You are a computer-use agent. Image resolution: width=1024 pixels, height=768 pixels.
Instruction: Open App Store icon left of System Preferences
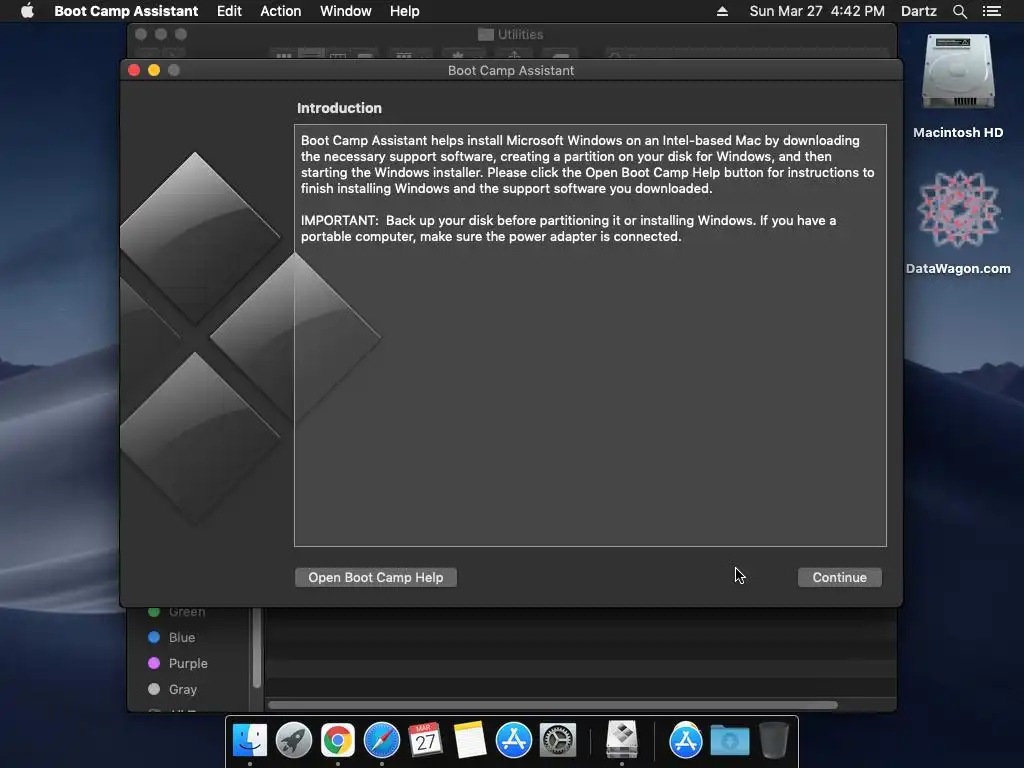(513, 740)
